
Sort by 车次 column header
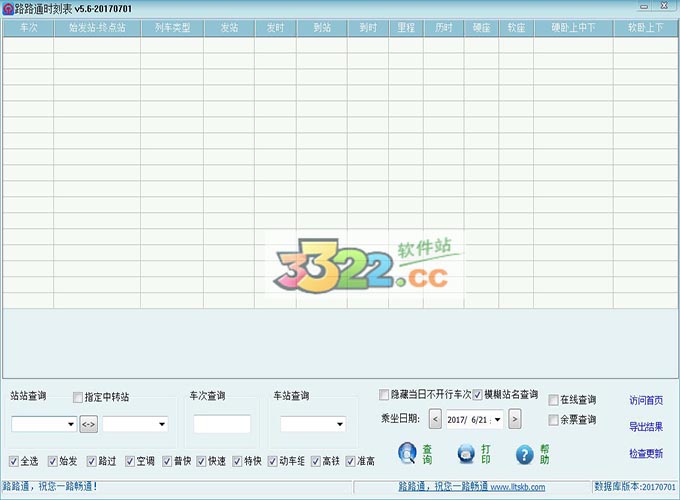(x=29, y=28)
